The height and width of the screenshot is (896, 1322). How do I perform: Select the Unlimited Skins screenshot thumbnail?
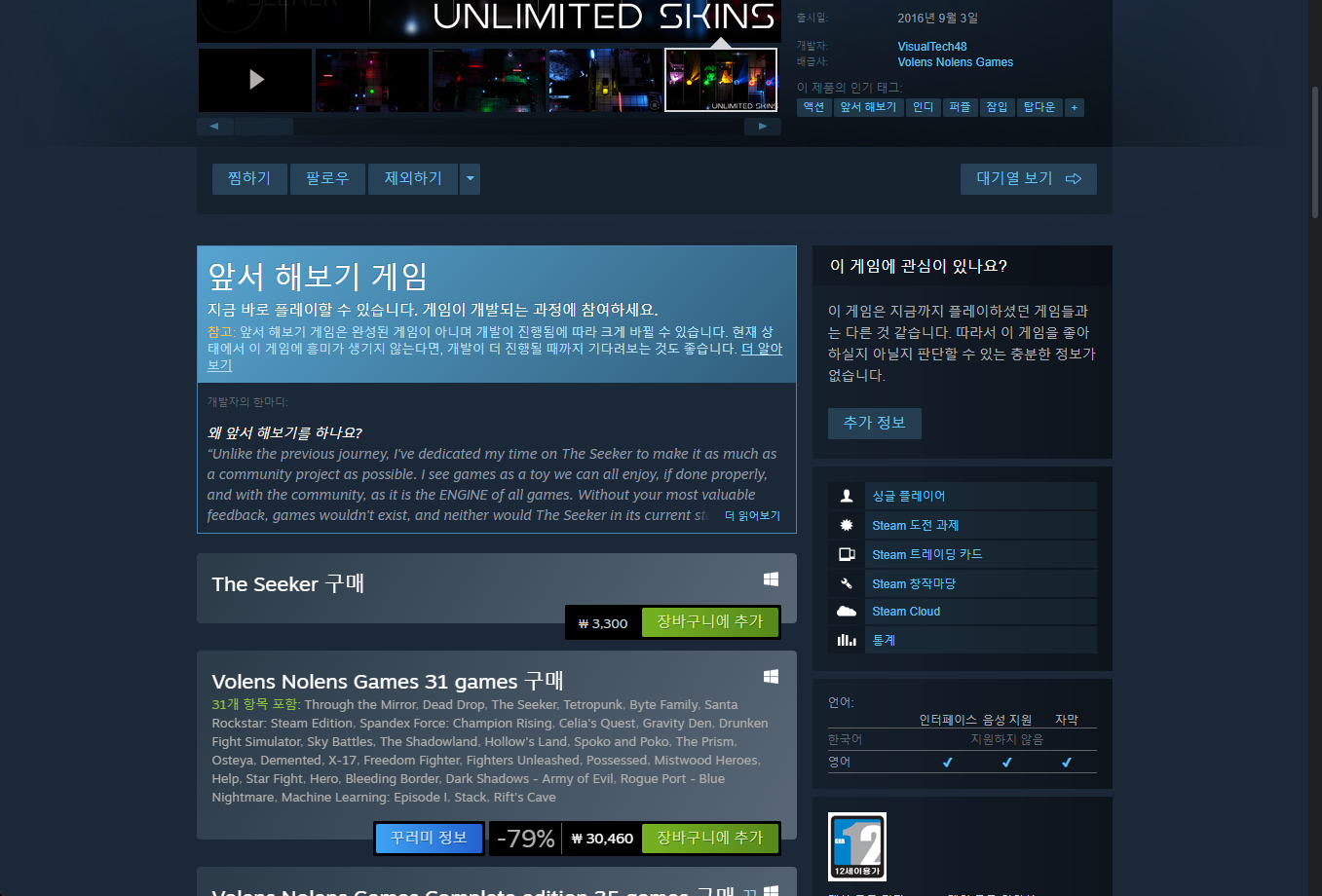721,80
